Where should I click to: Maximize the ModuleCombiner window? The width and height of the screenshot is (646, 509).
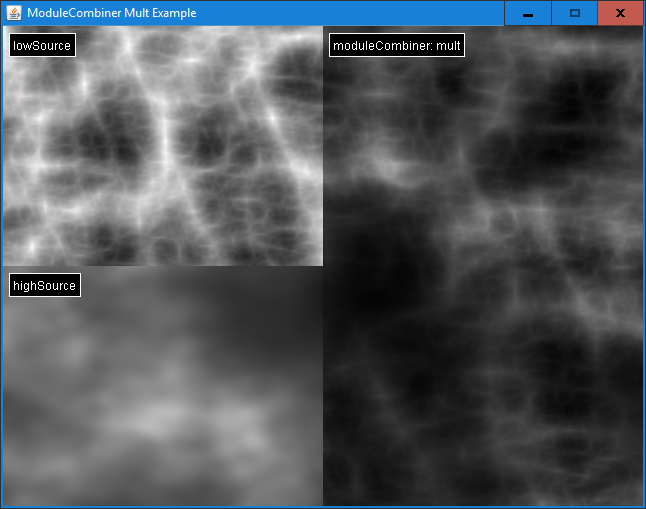coord(574,13)
